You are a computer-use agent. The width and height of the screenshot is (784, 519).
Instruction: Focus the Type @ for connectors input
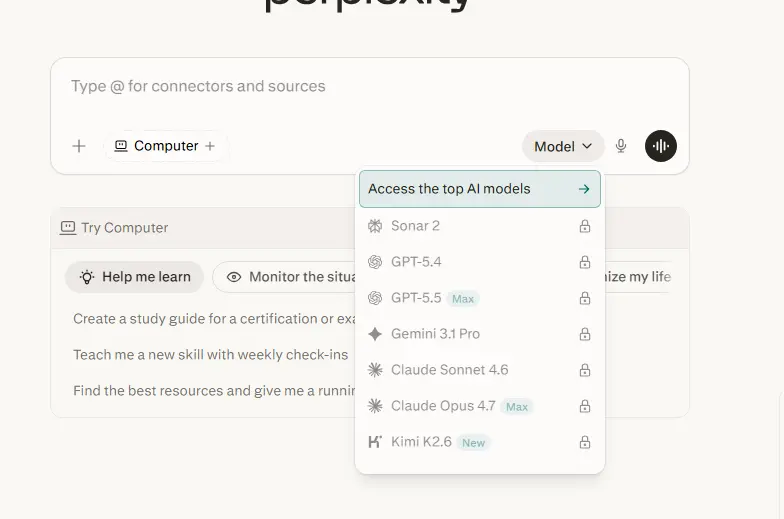click(370, 86)
